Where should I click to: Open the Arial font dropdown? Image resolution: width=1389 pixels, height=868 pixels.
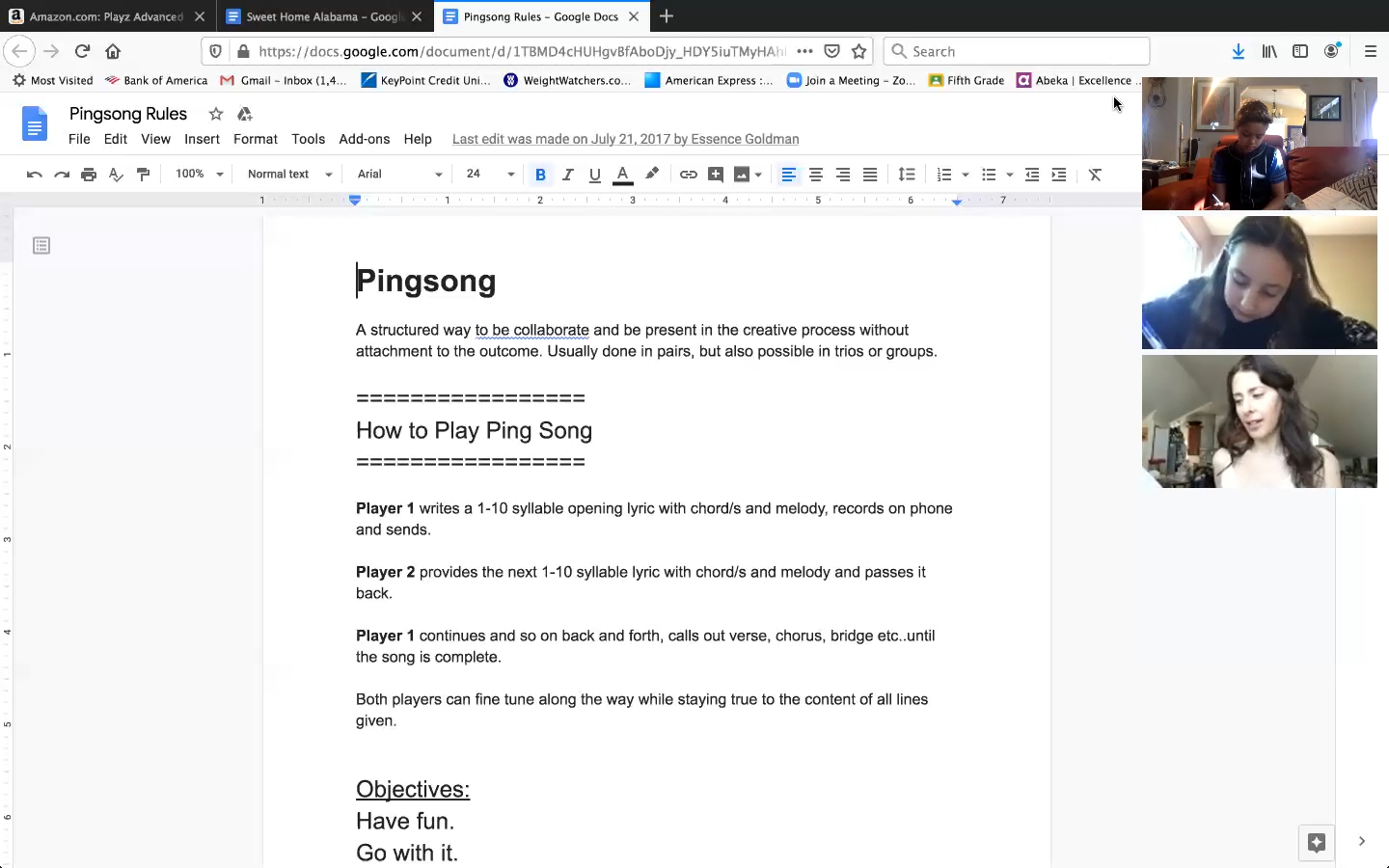399,175
